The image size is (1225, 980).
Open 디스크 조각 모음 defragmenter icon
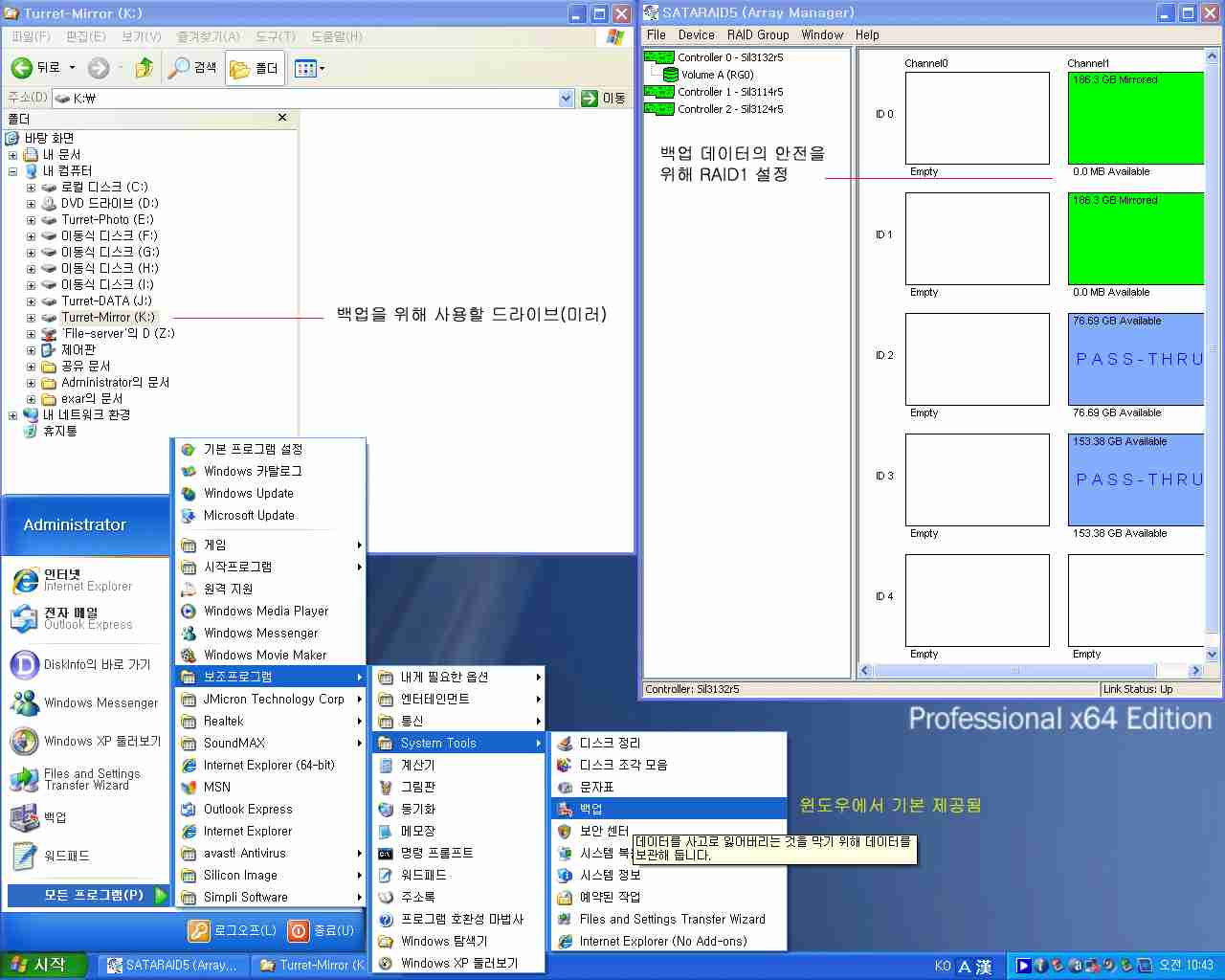[x=565, y=766]
